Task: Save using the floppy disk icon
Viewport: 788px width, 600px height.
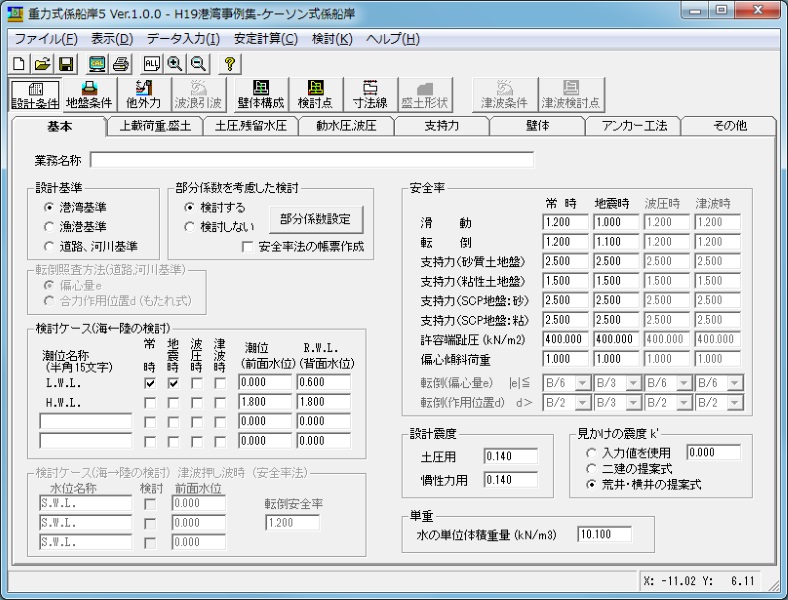Action: [65, 64]
